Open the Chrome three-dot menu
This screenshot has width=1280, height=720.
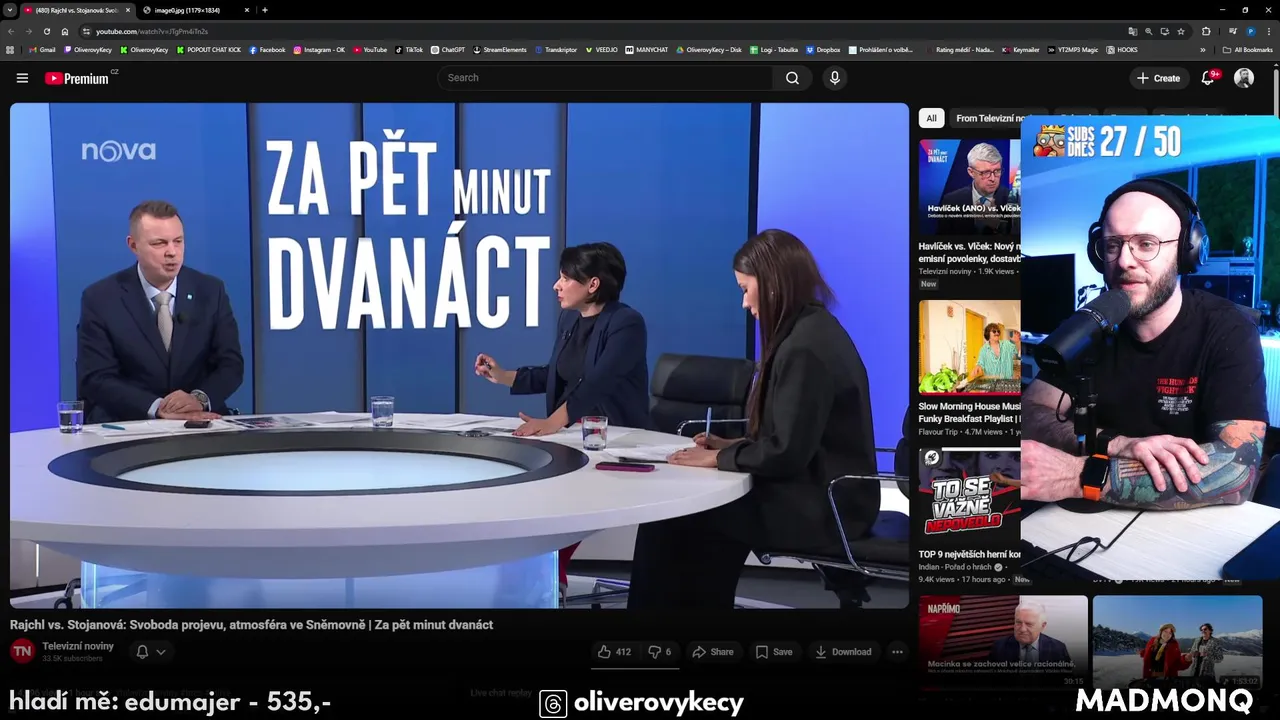pyautogui.click(x=1269, y=31)
